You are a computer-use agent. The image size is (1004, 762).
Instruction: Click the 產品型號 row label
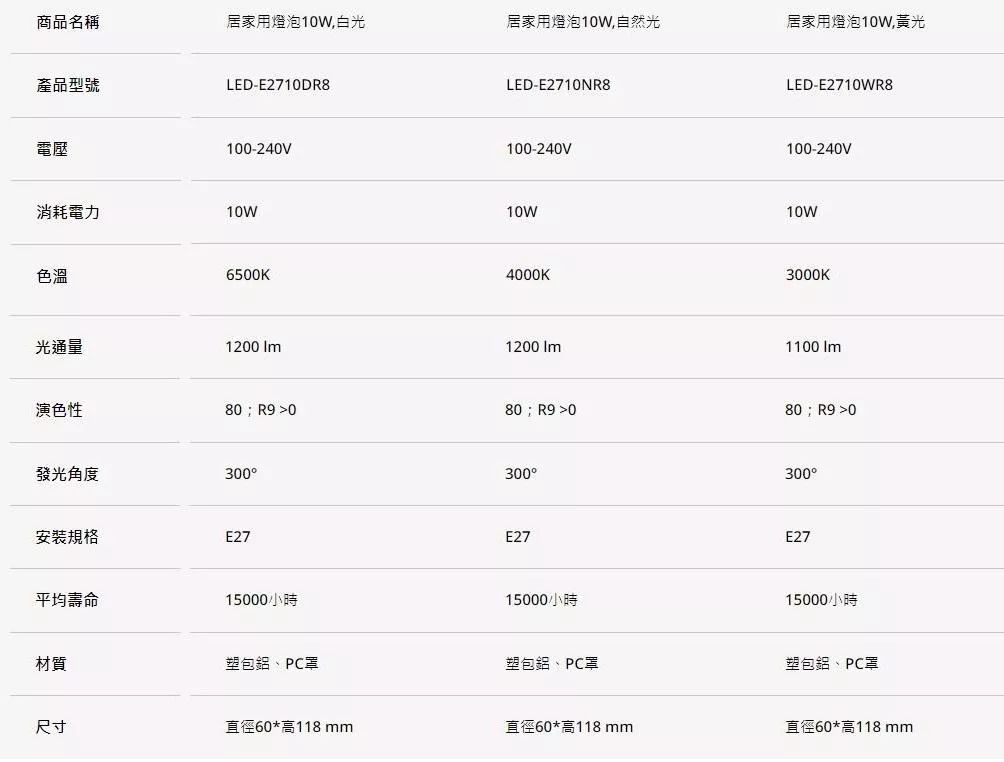tap(67, 86)
